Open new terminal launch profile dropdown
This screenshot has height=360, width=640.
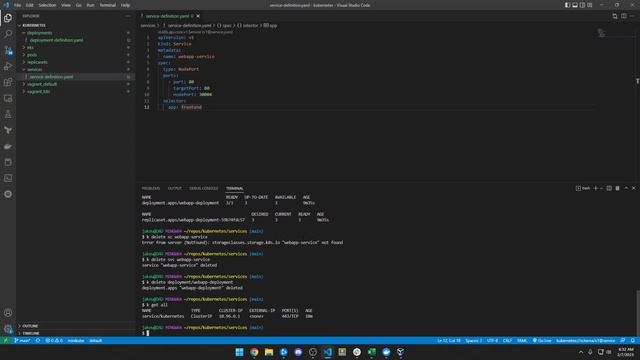(x=601, y=188)
